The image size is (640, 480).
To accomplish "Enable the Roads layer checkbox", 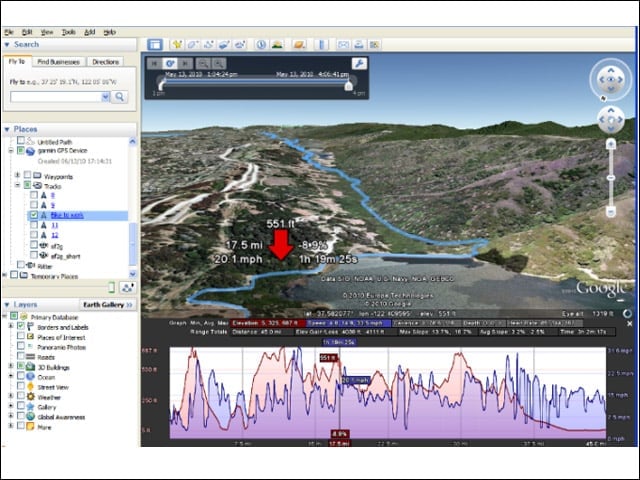I will pyautogui.click(x=21, y=356).
